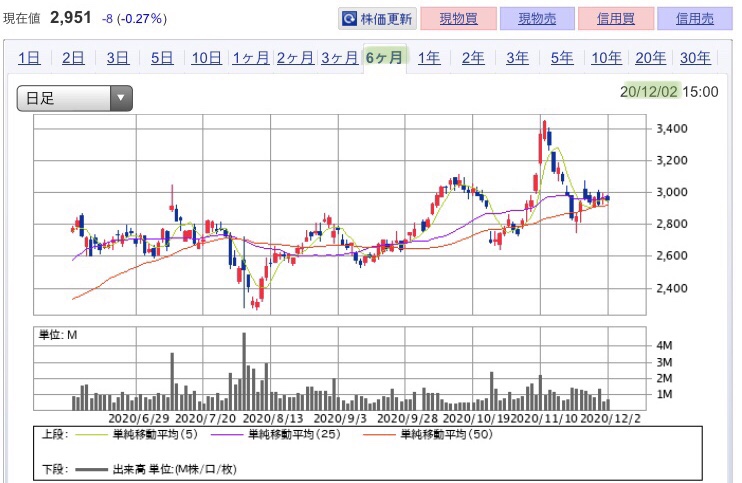Select the 5日 period tab
This screenshot has height=483, width=742.
[x=162, y=58]
